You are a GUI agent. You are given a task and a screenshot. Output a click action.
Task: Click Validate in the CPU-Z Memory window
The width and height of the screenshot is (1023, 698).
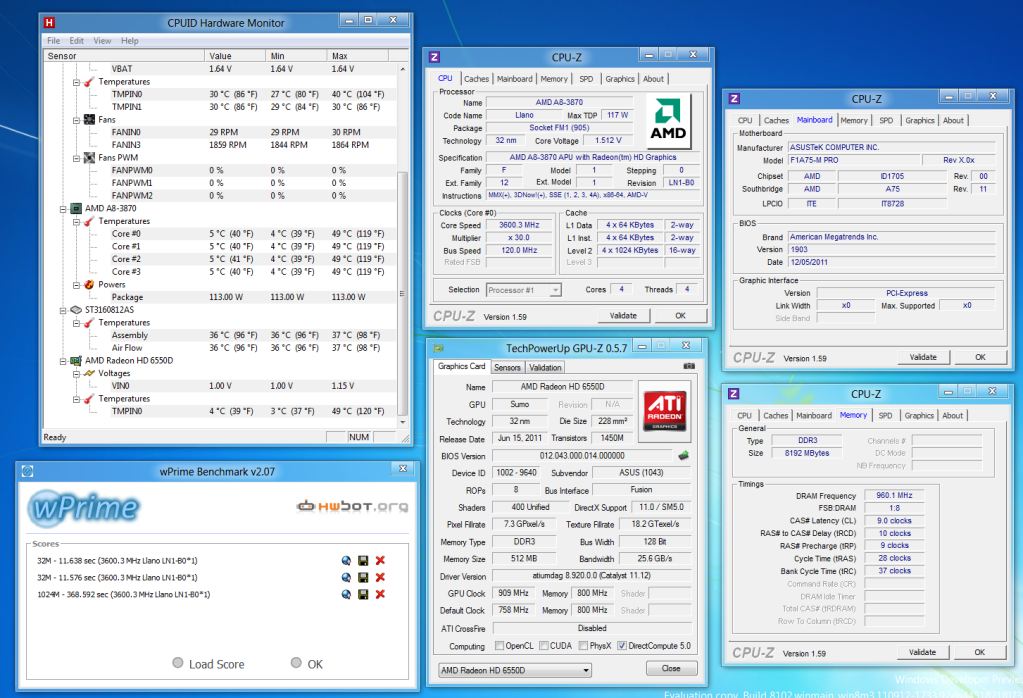tap(922, 652)
